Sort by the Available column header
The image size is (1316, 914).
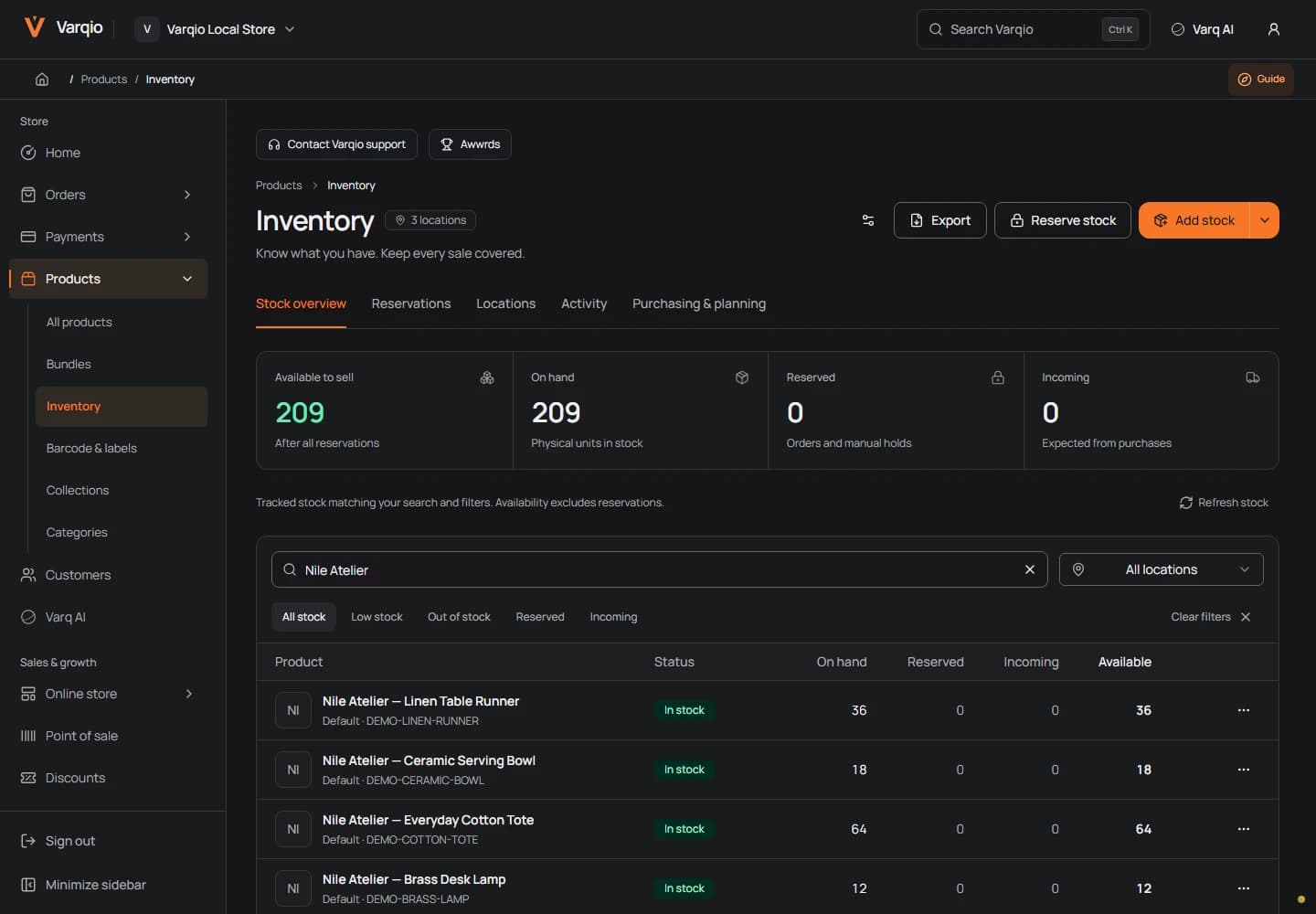[x=1124, y=662]
